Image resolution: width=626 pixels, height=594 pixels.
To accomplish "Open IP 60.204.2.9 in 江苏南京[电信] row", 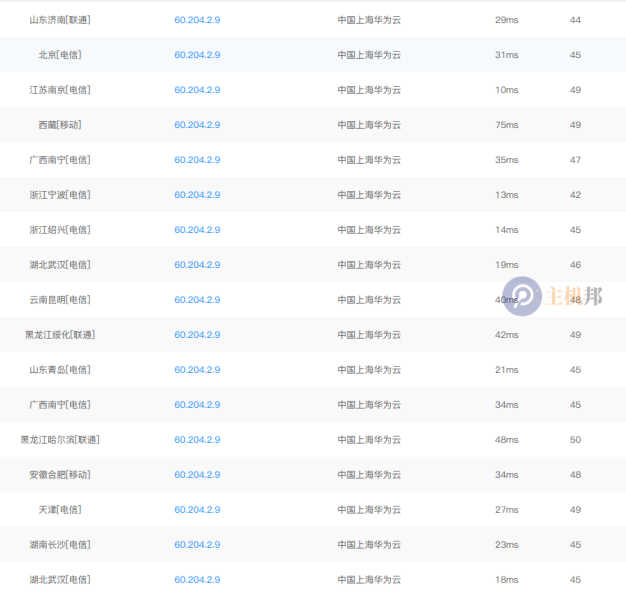I will tap(197, 90).
